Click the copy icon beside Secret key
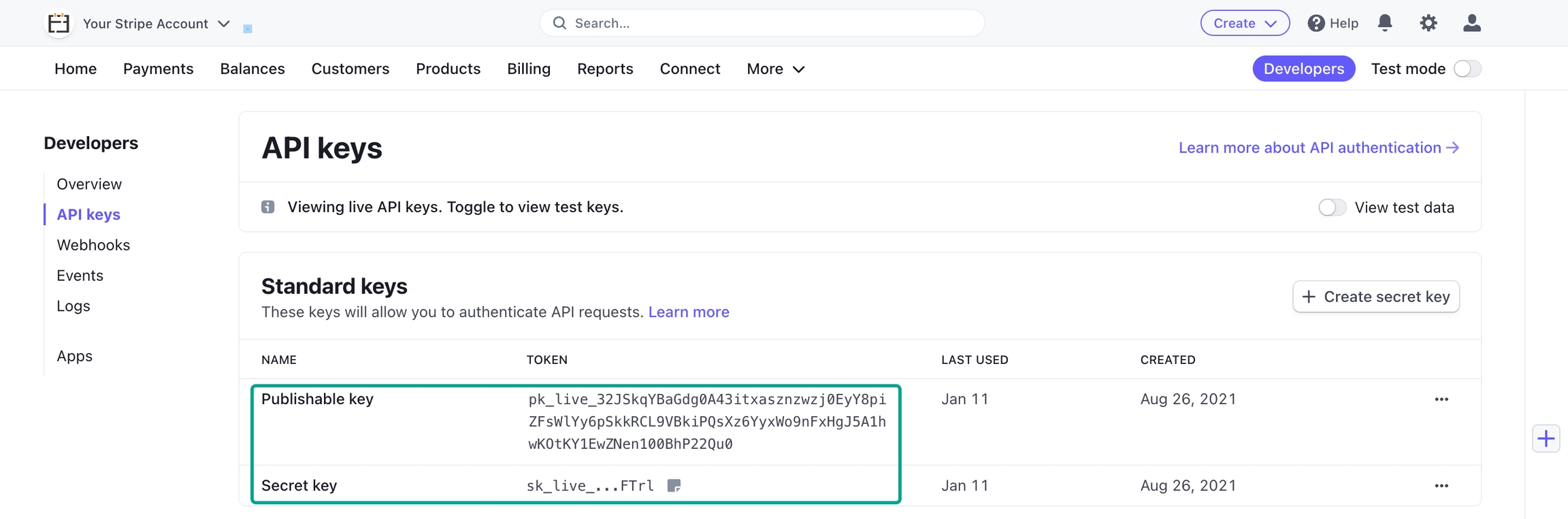Image resolution: width=1568 pixels, height=519 pixels. 674,486
